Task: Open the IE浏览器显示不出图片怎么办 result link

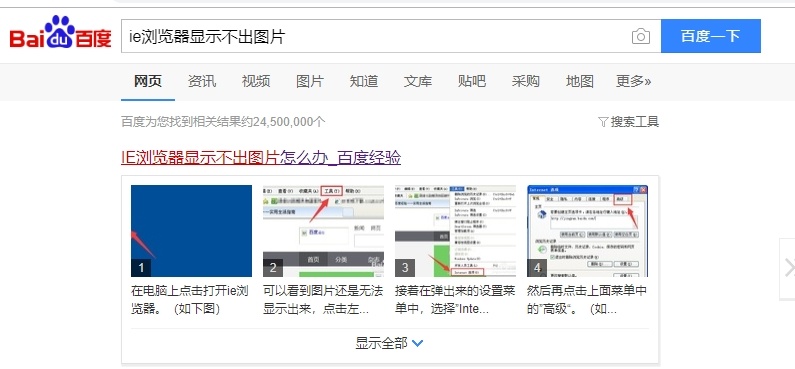Action: 261,158
